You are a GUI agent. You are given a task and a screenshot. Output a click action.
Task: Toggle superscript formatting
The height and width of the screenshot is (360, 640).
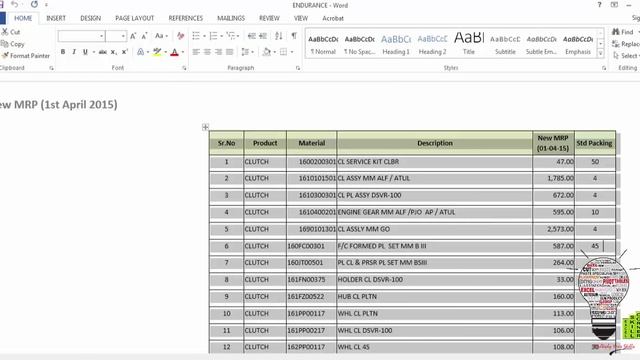125,52
